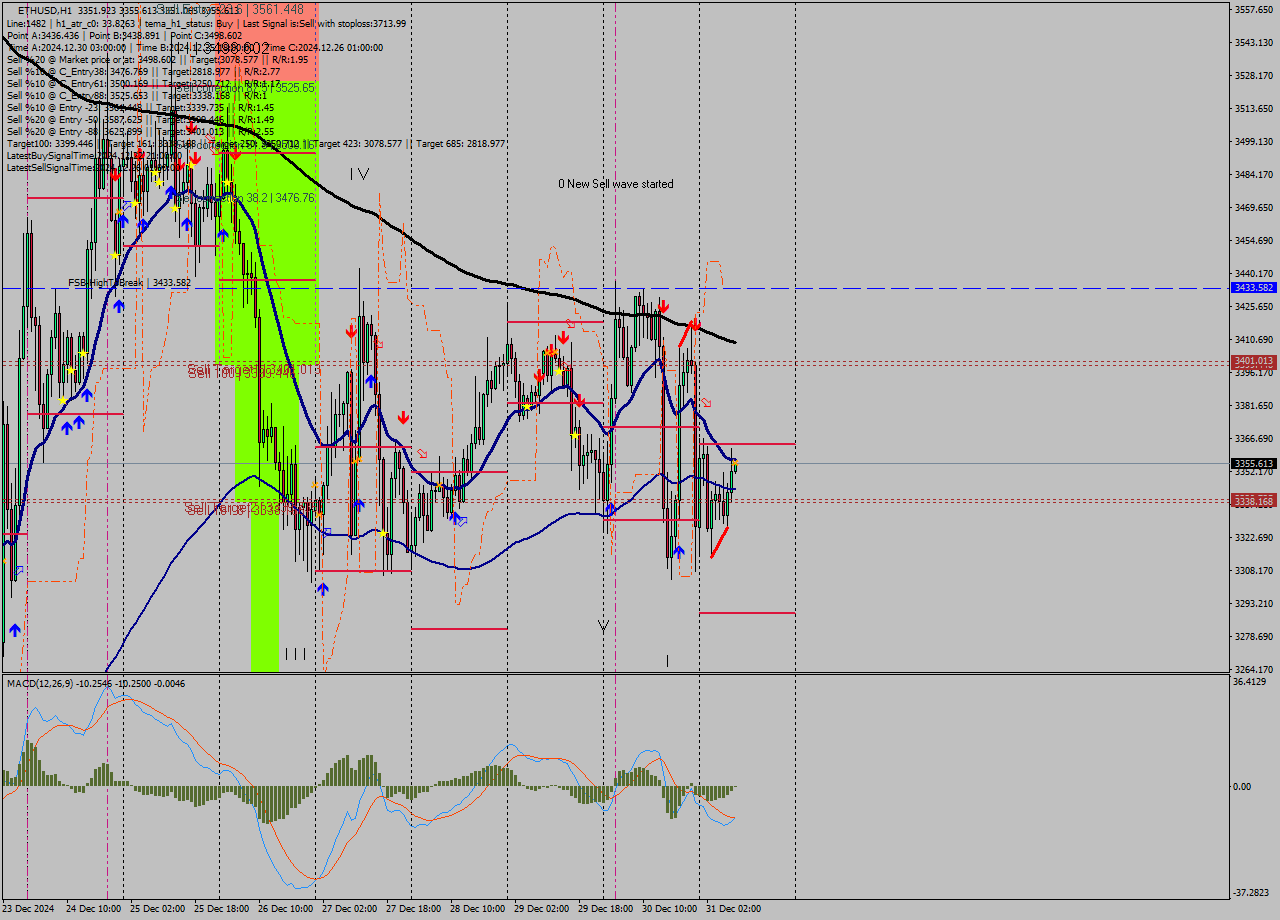Click the 3308.170 price scale value
Viewport: 1280px width, 920px height.
[1253, 570]
